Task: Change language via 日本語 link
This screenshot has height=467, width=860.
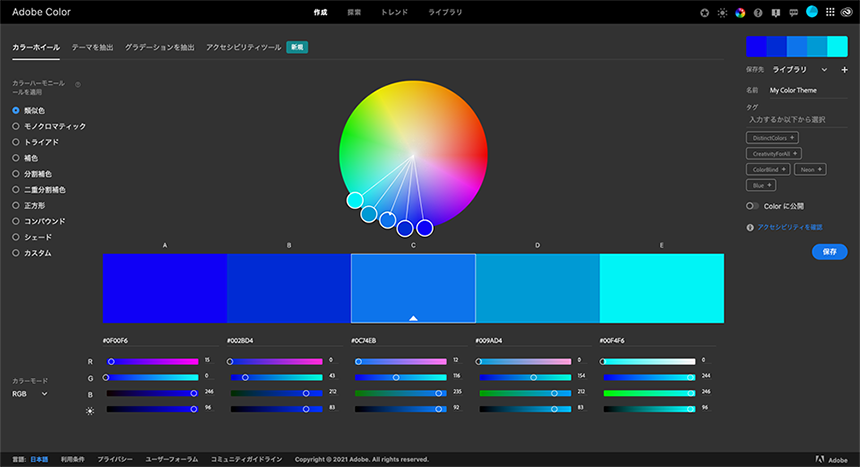Action: point(39,459)
